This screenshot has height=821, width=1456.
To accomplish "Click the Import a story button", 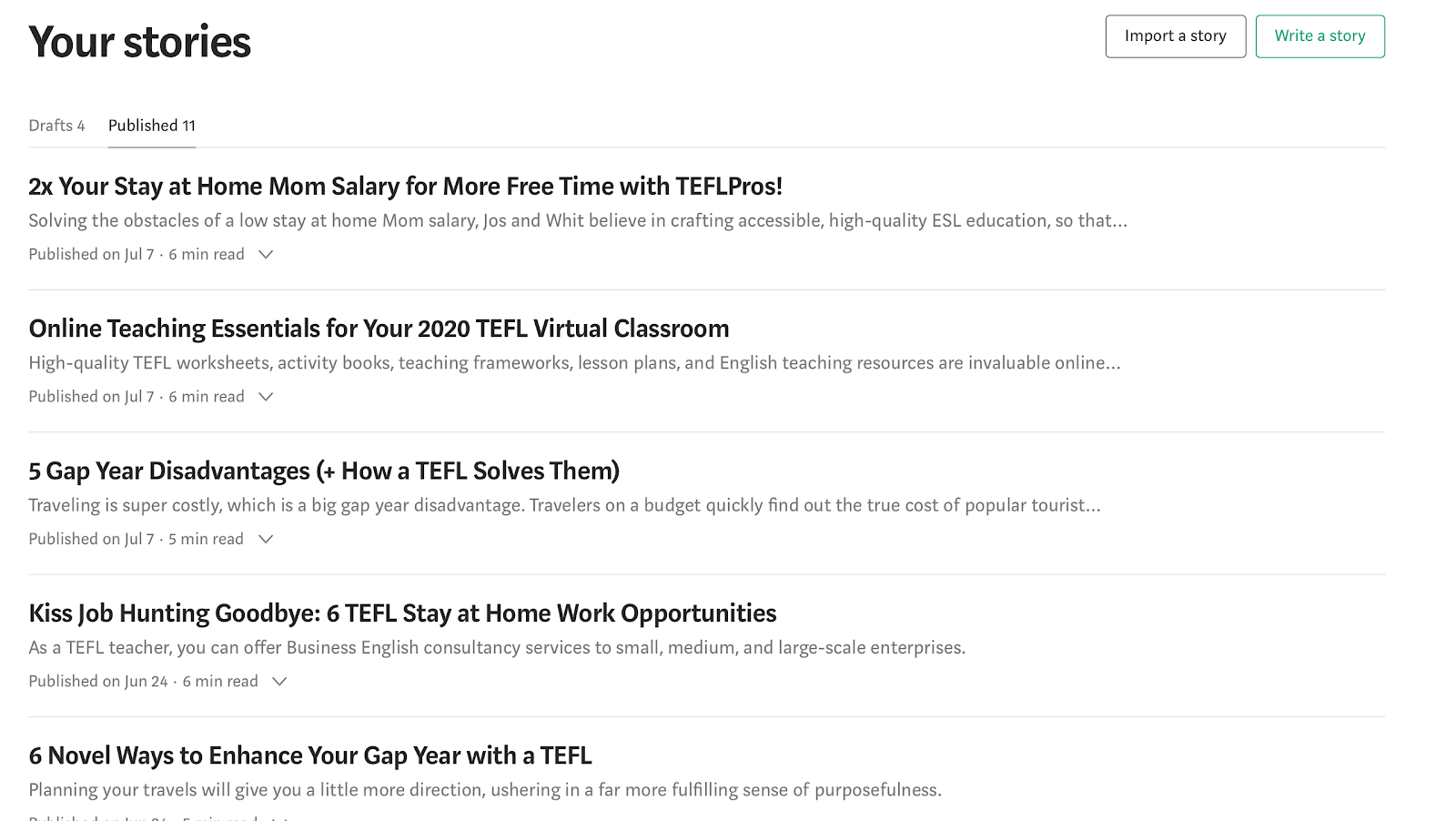I will (1175, 36).
